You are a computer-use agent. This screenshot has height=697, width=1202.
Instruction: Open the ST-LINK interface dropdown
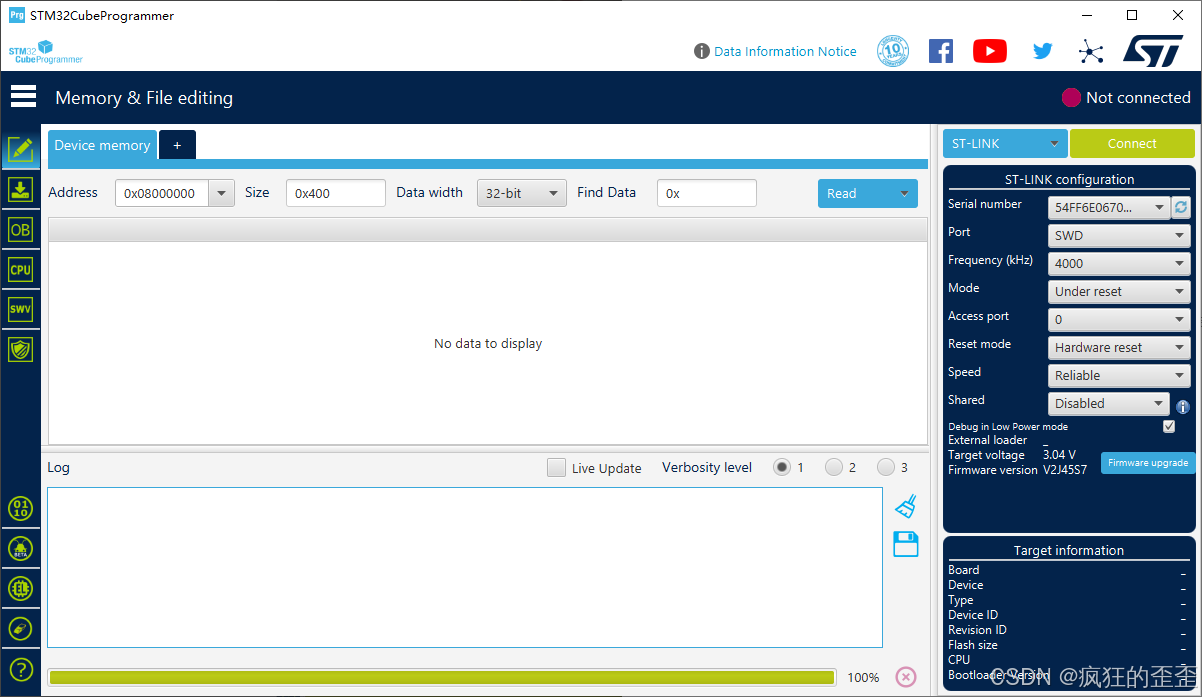click(x=1005, y=143)
